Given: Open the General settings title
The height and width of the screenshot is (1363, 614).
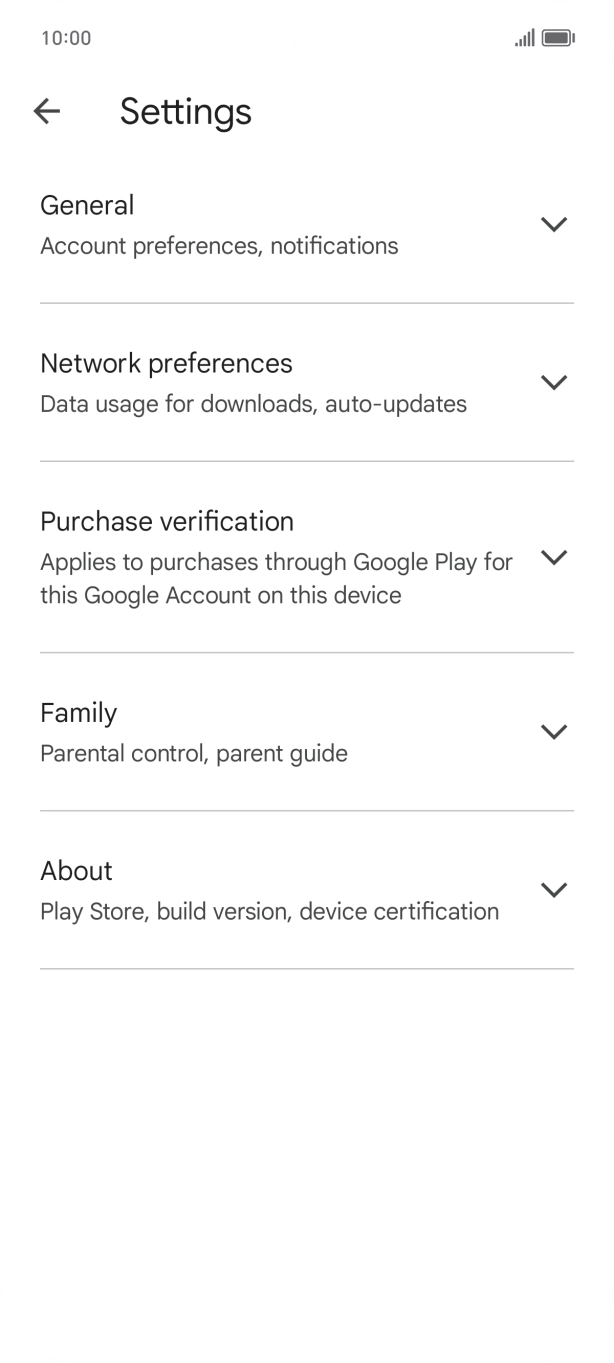Looking at the screenshot, I should click(x=87, y=205).
